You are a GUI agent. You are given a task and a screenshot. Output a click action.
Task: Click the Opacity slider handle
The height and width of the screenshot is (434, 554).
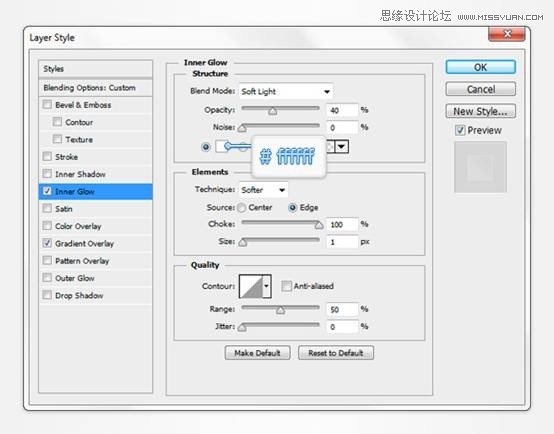pyautogui.click(x=272, y=111)
